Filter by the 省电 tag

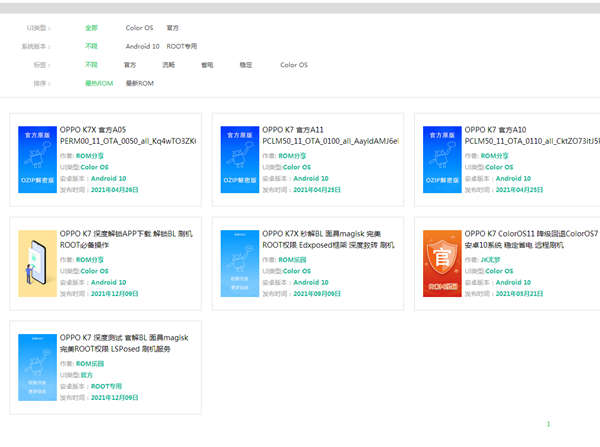coord(207,64)
